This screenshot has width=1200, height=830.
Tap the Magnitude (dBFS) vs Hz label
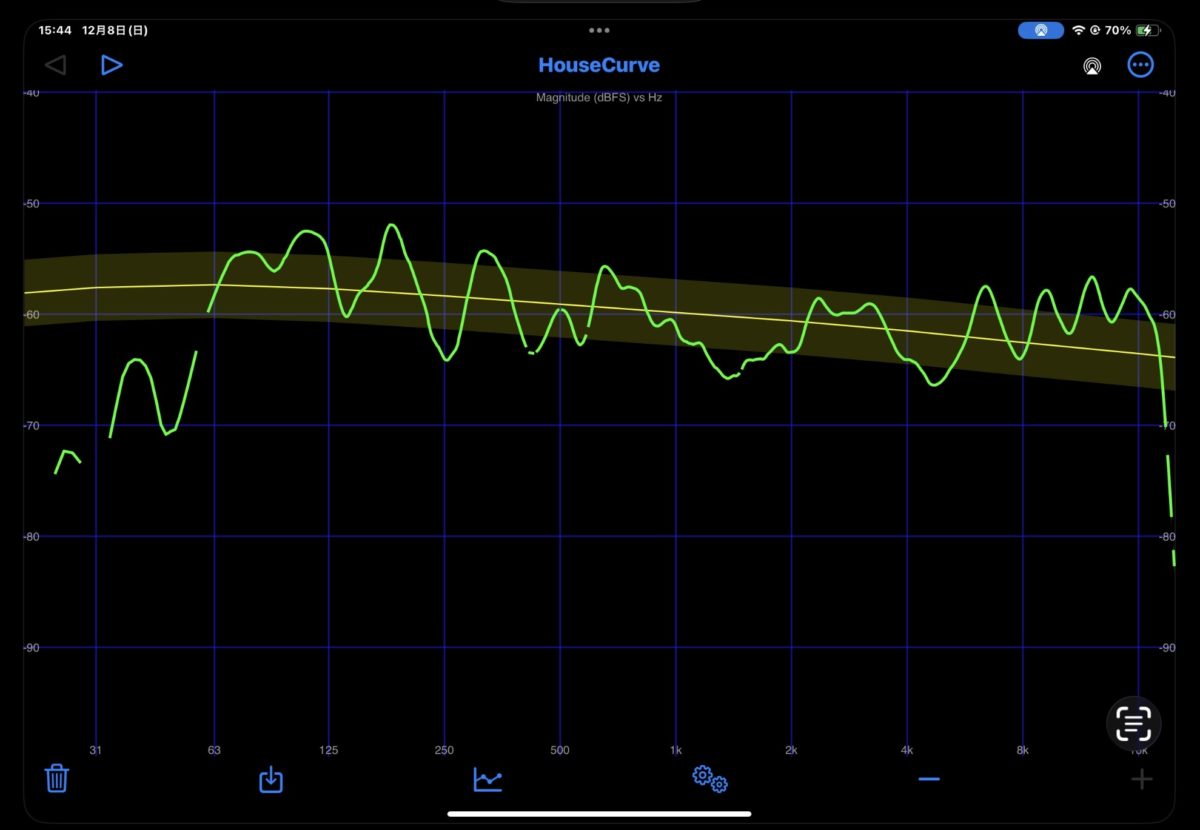[599, 98]
